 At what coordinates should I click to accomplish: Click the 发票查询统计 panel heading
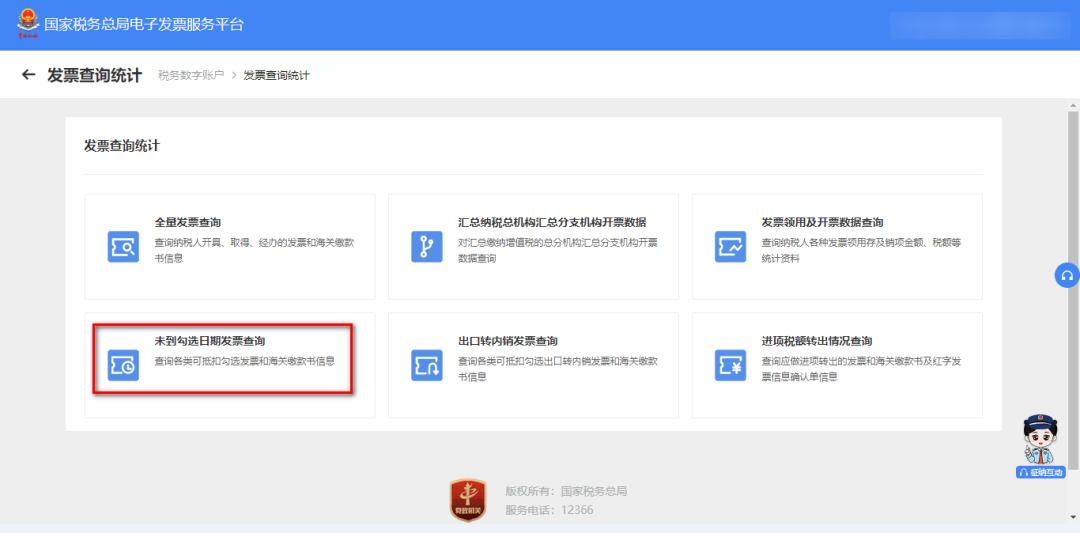[x=122, y=145]
